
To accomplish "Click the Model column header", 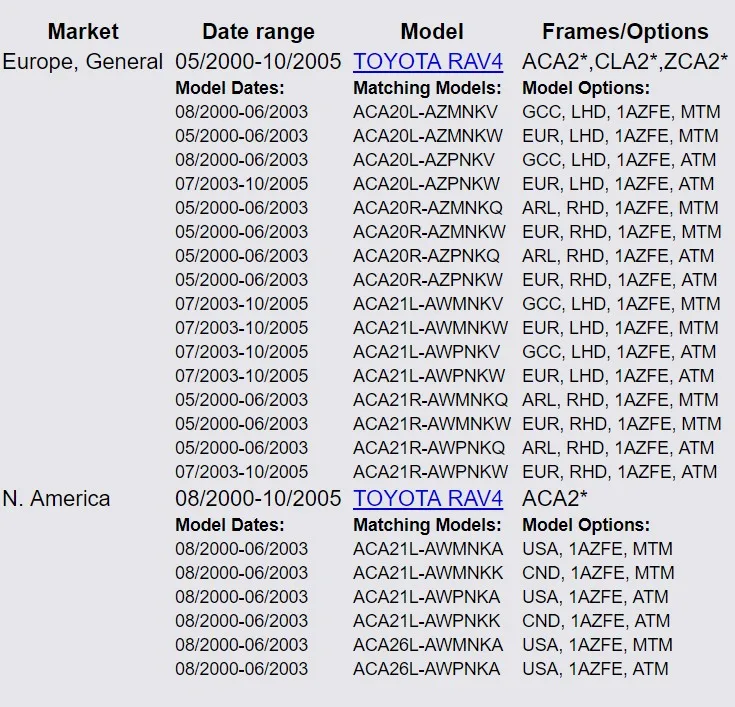I will [432, 32].
